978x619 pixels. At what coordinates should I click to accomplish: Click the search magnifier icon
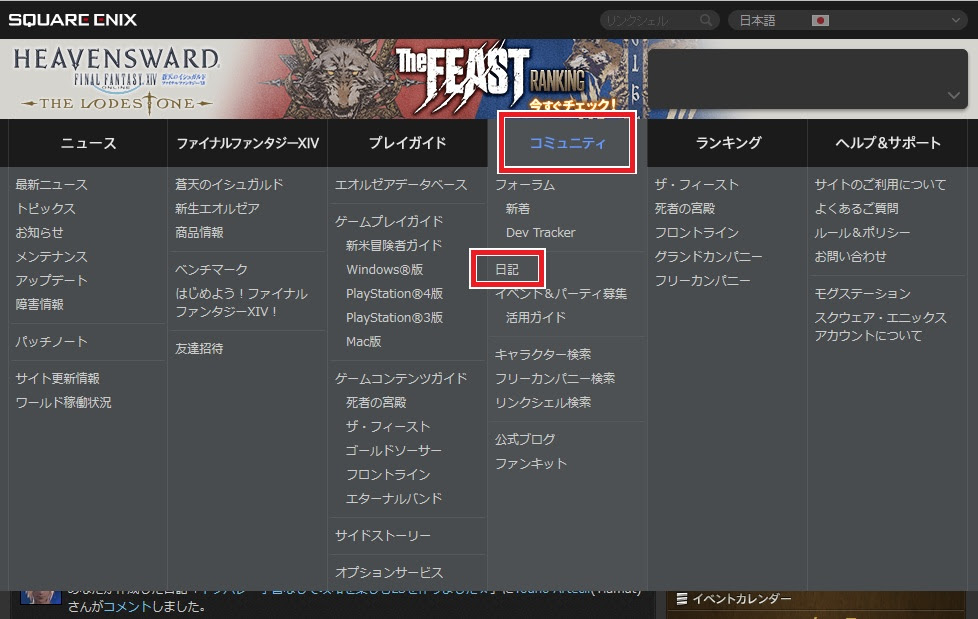[705, 21]
